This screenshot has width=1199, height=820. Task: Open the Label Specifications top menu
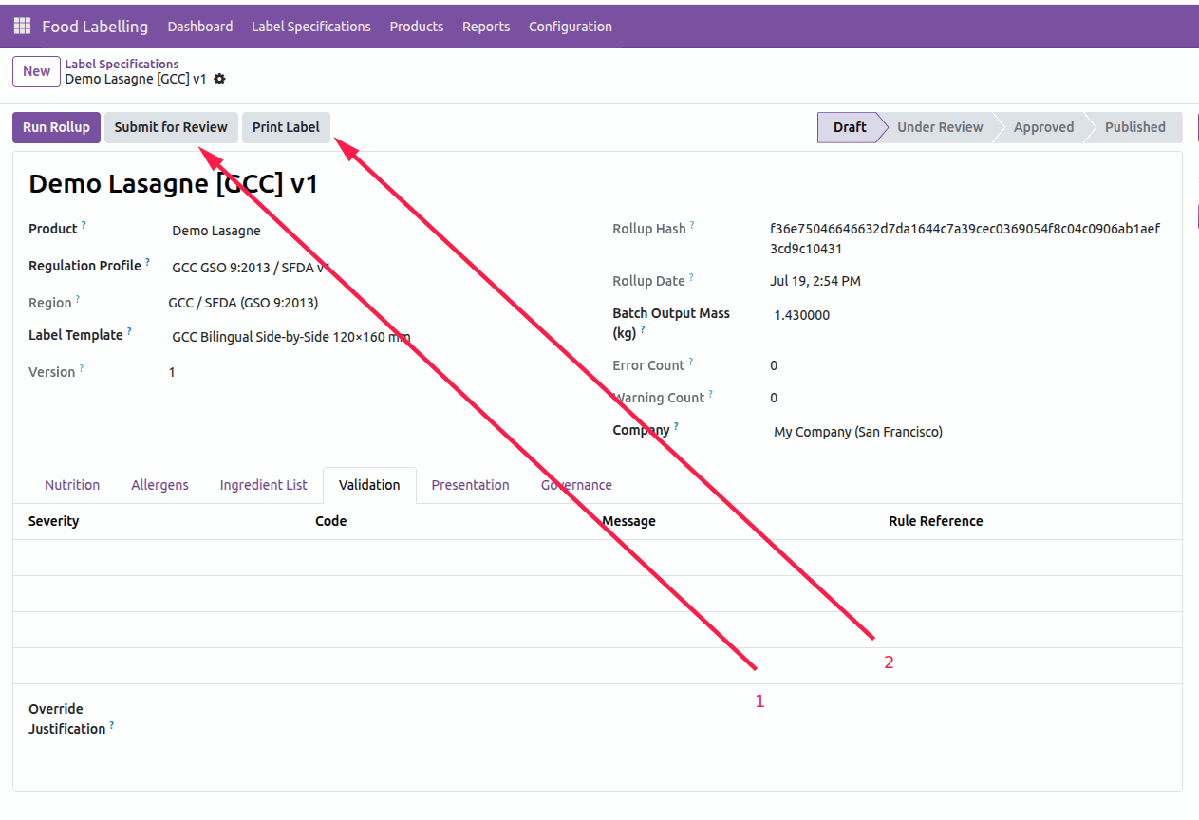click(x=311, y=26)
